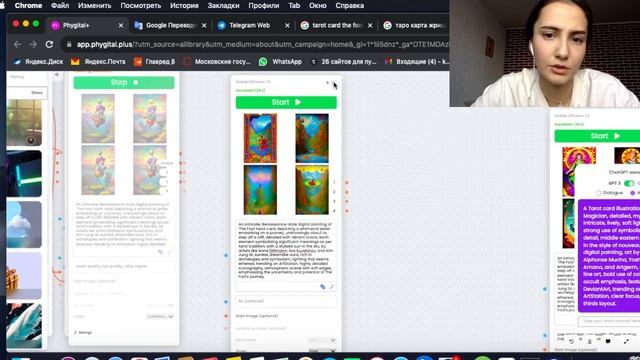Open Яндекс.Почта bookmark
Viewport: 640px width, 360px height.
coord(98,62)
